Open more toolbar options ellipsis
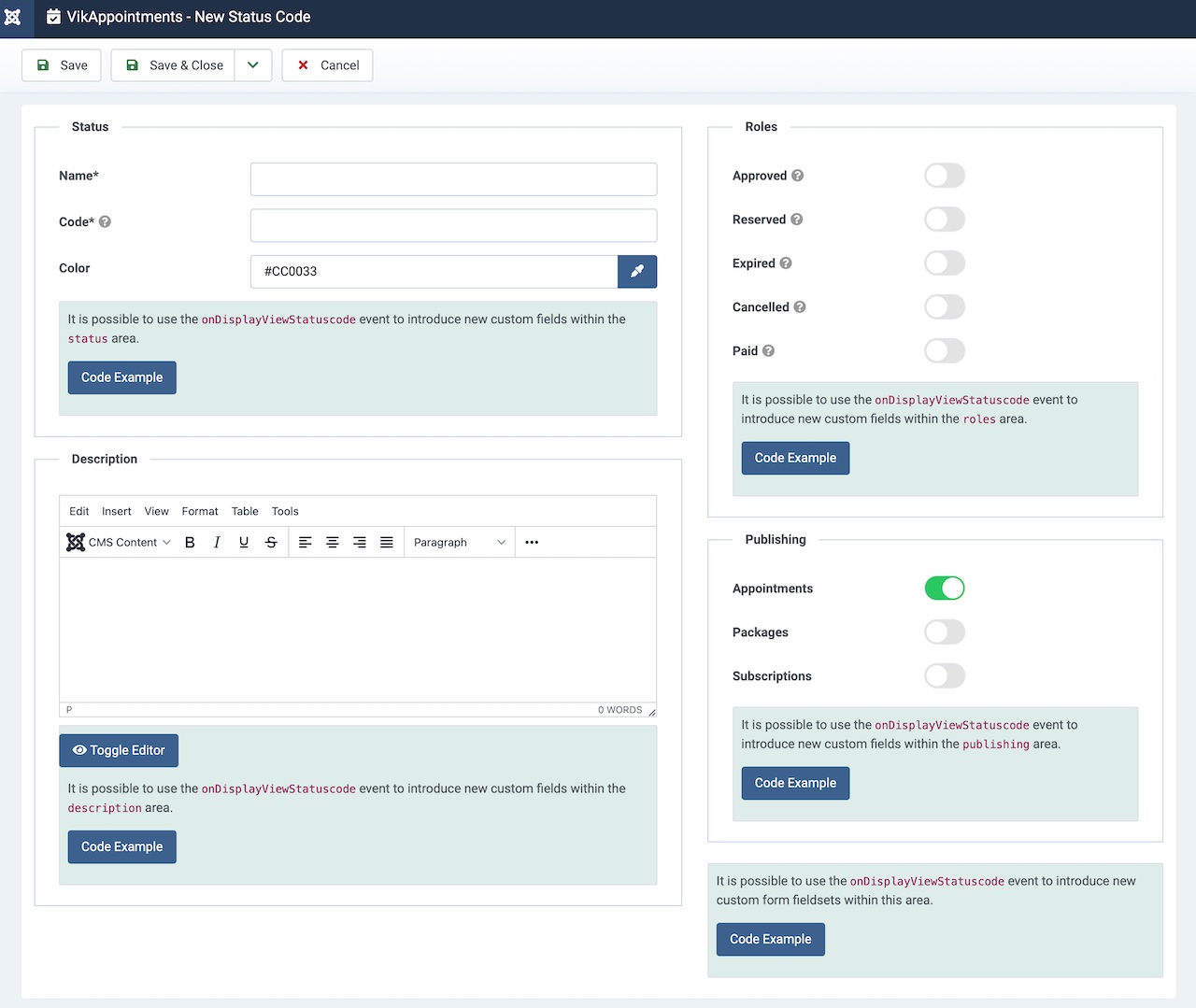The height and width of the screenshot is (1008, 1196). [532, 542]
